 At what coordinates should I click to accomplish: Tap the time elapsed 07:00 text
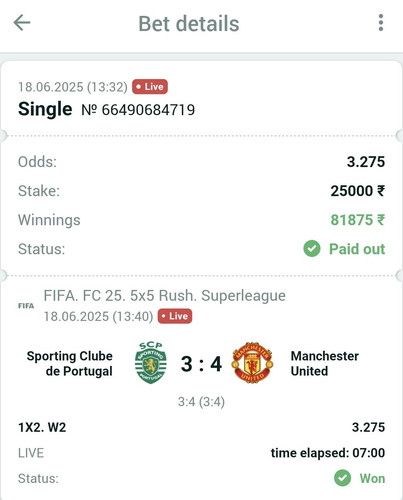click(x=328, y=453)
